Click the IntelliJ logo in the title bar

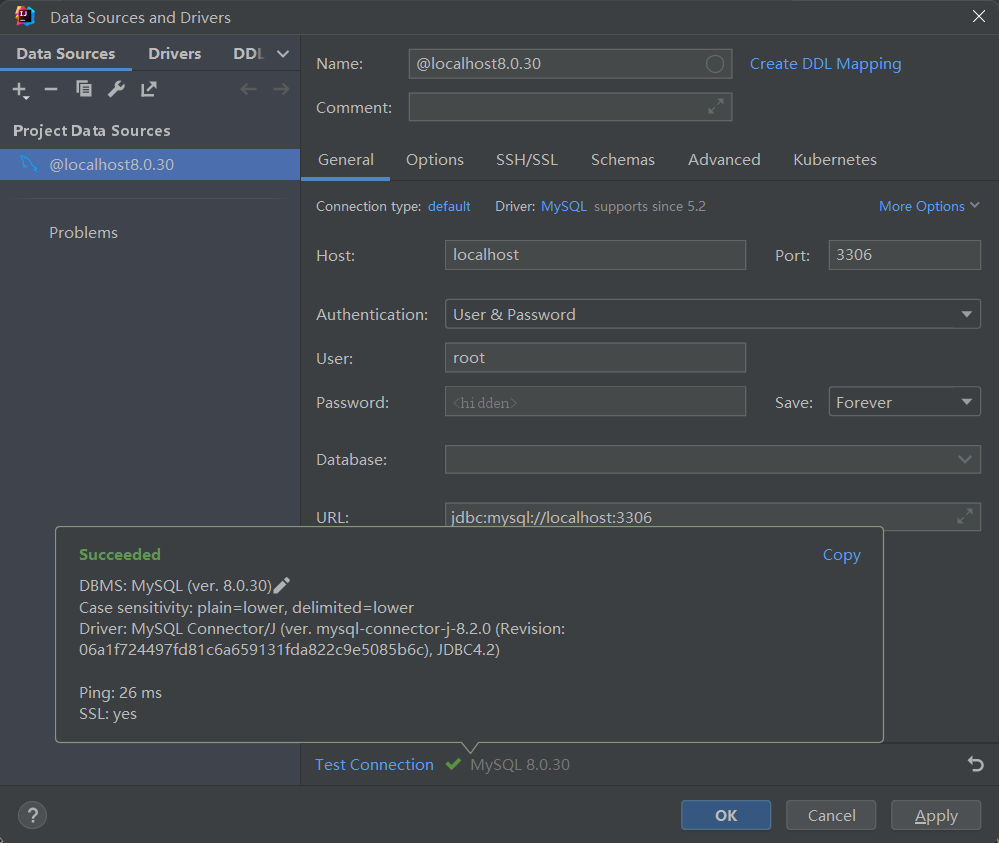pyautogui.click(x=25, y=17)
